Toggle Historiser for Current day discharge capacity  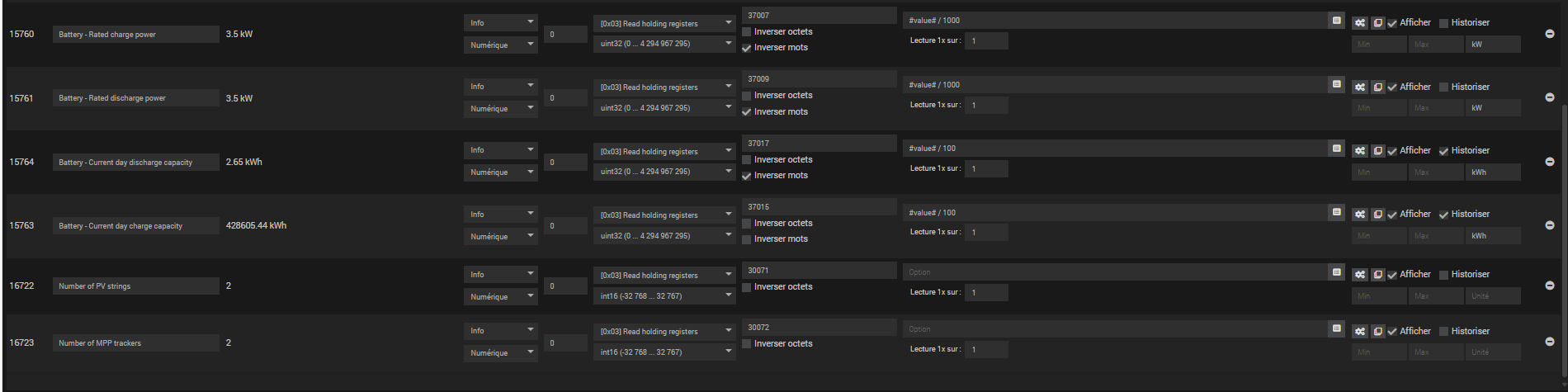coord(1443,151)
